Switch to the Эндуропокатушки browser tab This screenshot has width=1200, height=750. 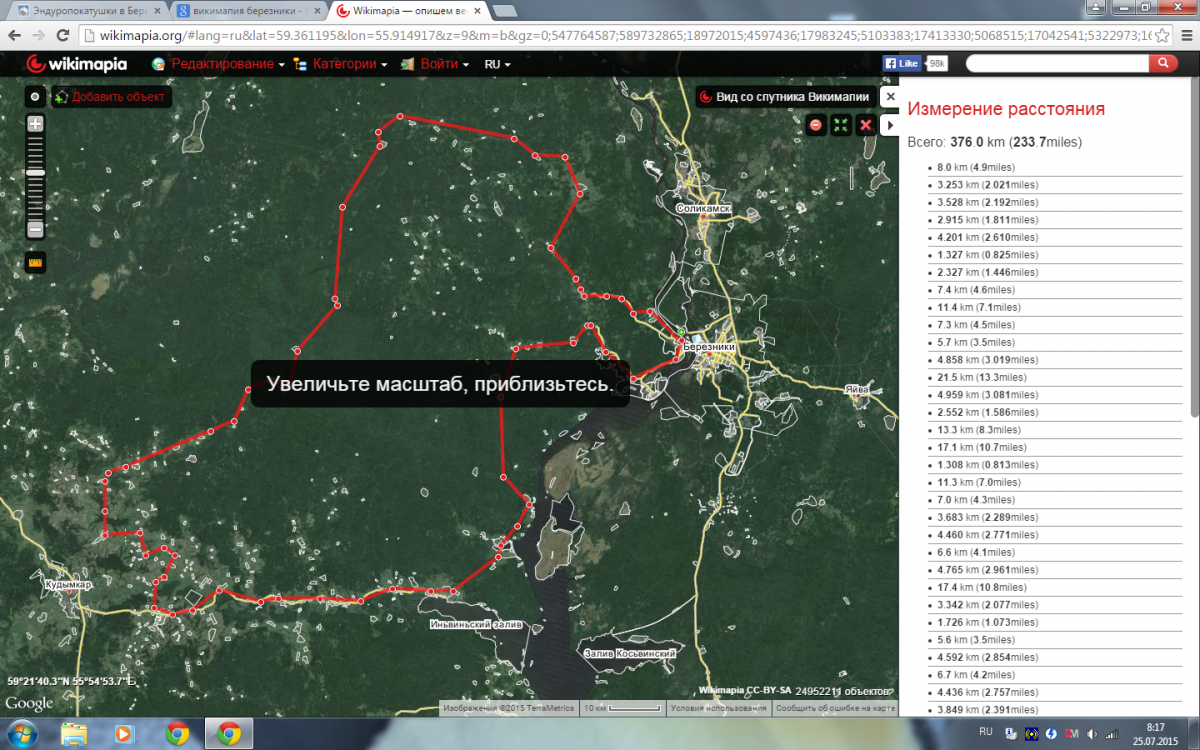tap(85, 11)
